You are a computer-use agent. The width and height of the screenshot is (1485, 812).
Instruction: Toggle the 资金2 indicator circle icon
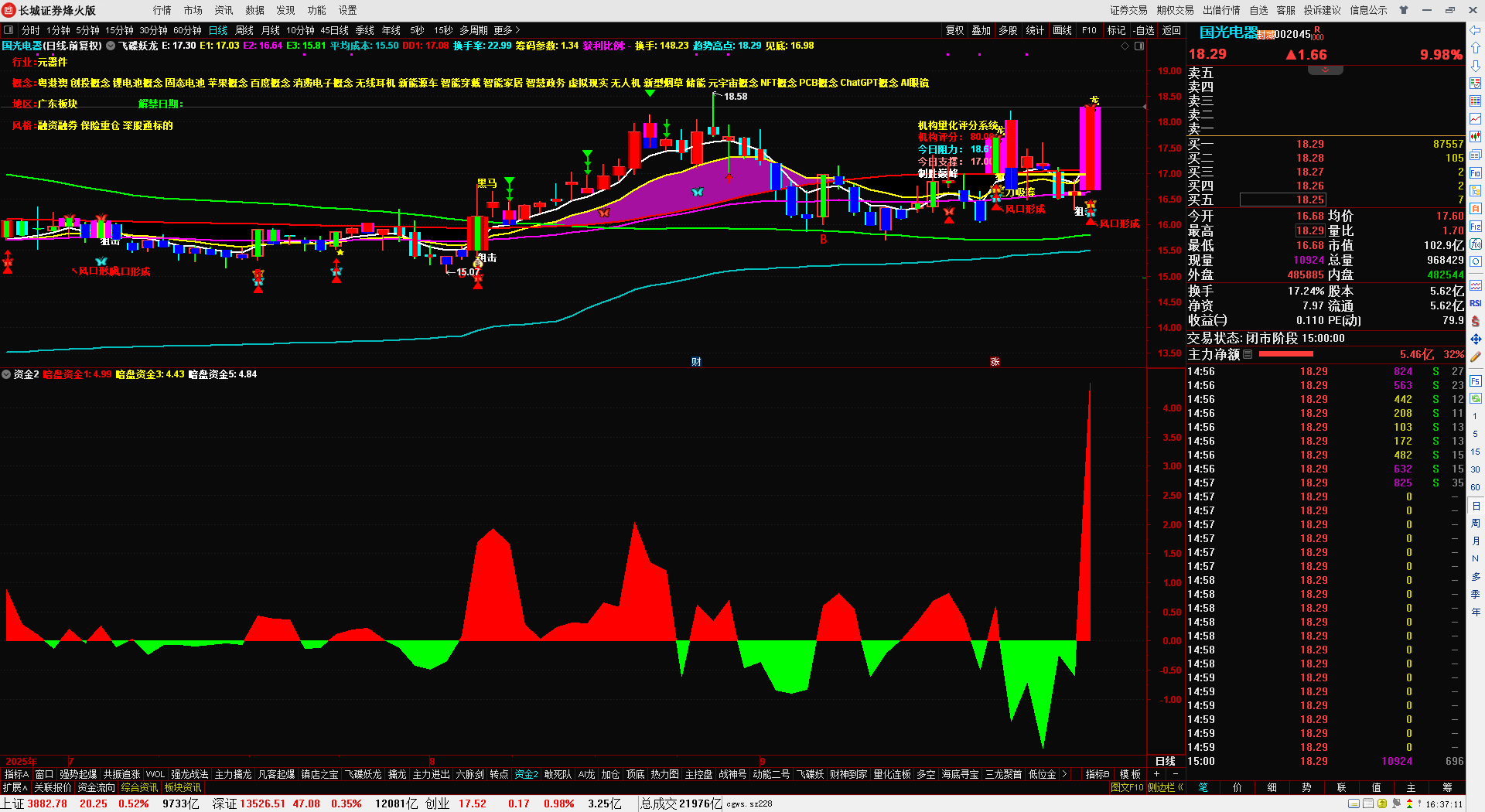tap(6, 374)
